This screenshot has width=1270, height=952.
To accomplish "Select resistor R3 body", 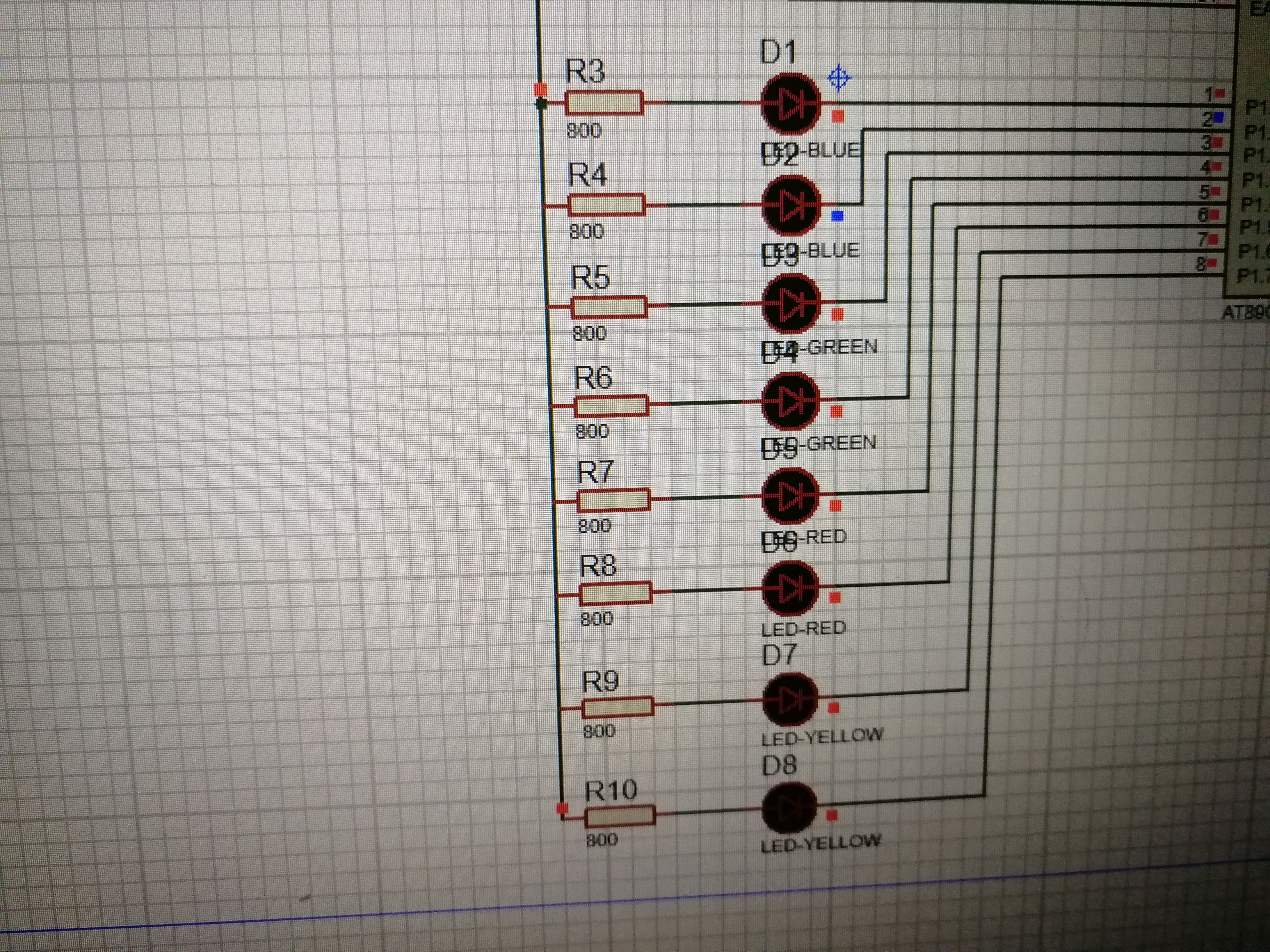I will tap(604, 104).
